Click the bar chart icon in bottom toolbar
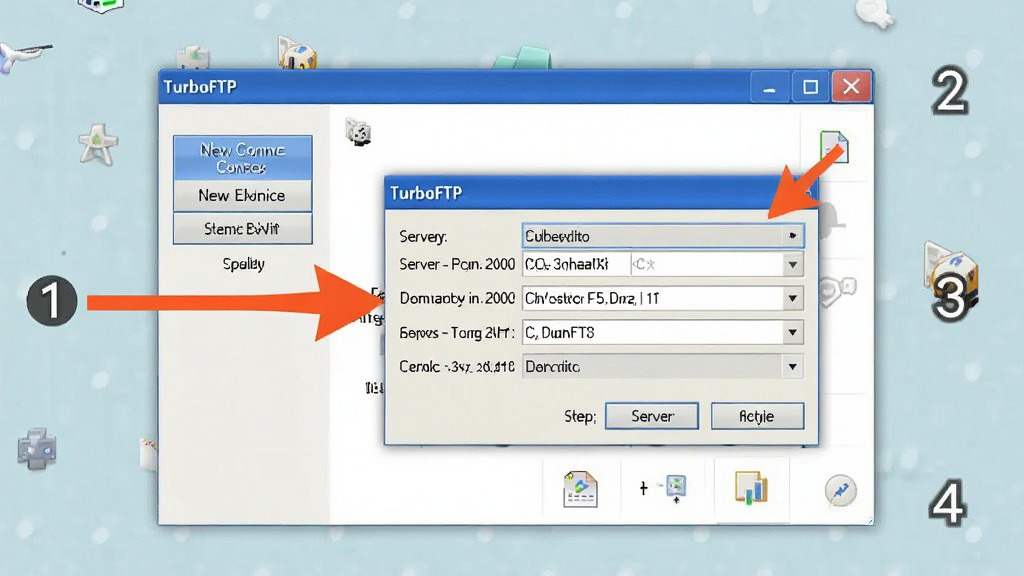 click(751, 488)
